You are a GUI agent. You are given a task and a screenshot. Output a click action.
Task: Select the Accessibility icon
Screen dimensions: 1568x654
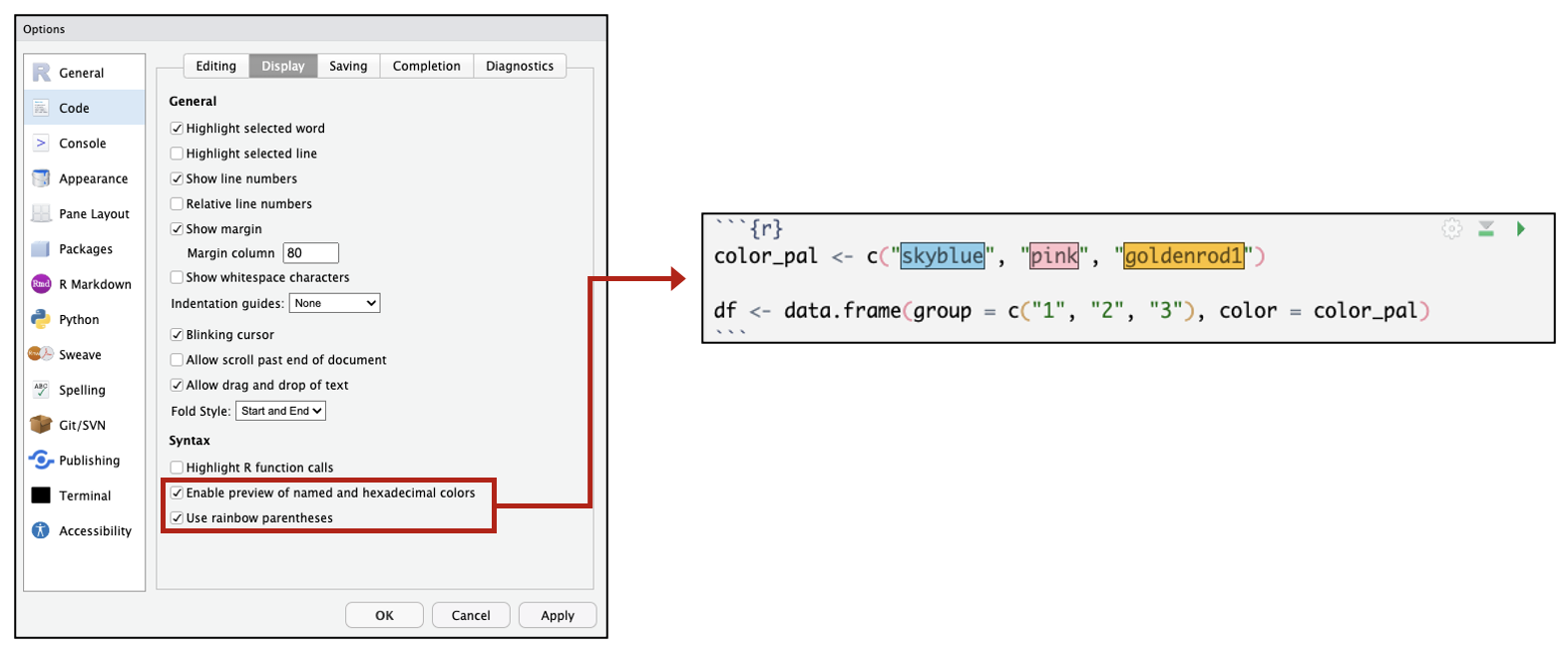click(x=41, y=530)
